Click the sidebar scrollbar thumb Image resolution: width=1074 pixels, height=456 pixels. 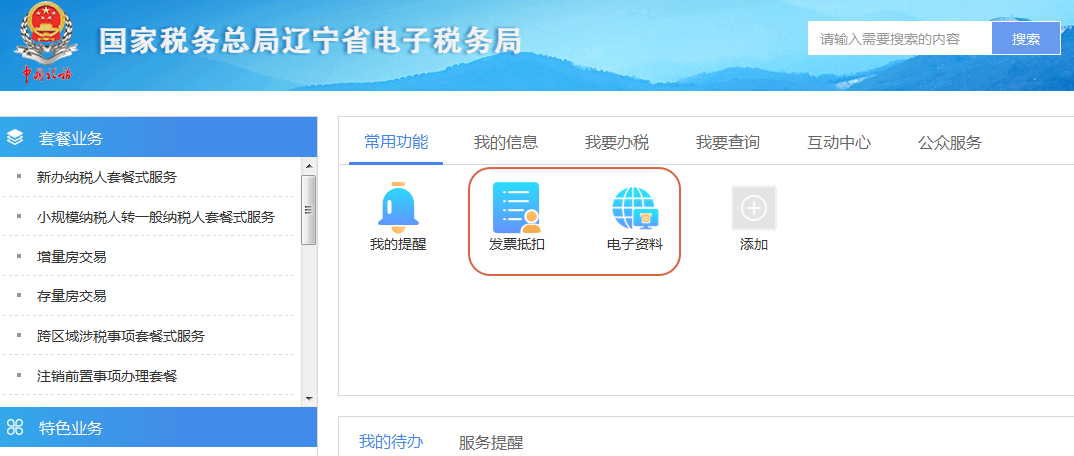point(308,210)
